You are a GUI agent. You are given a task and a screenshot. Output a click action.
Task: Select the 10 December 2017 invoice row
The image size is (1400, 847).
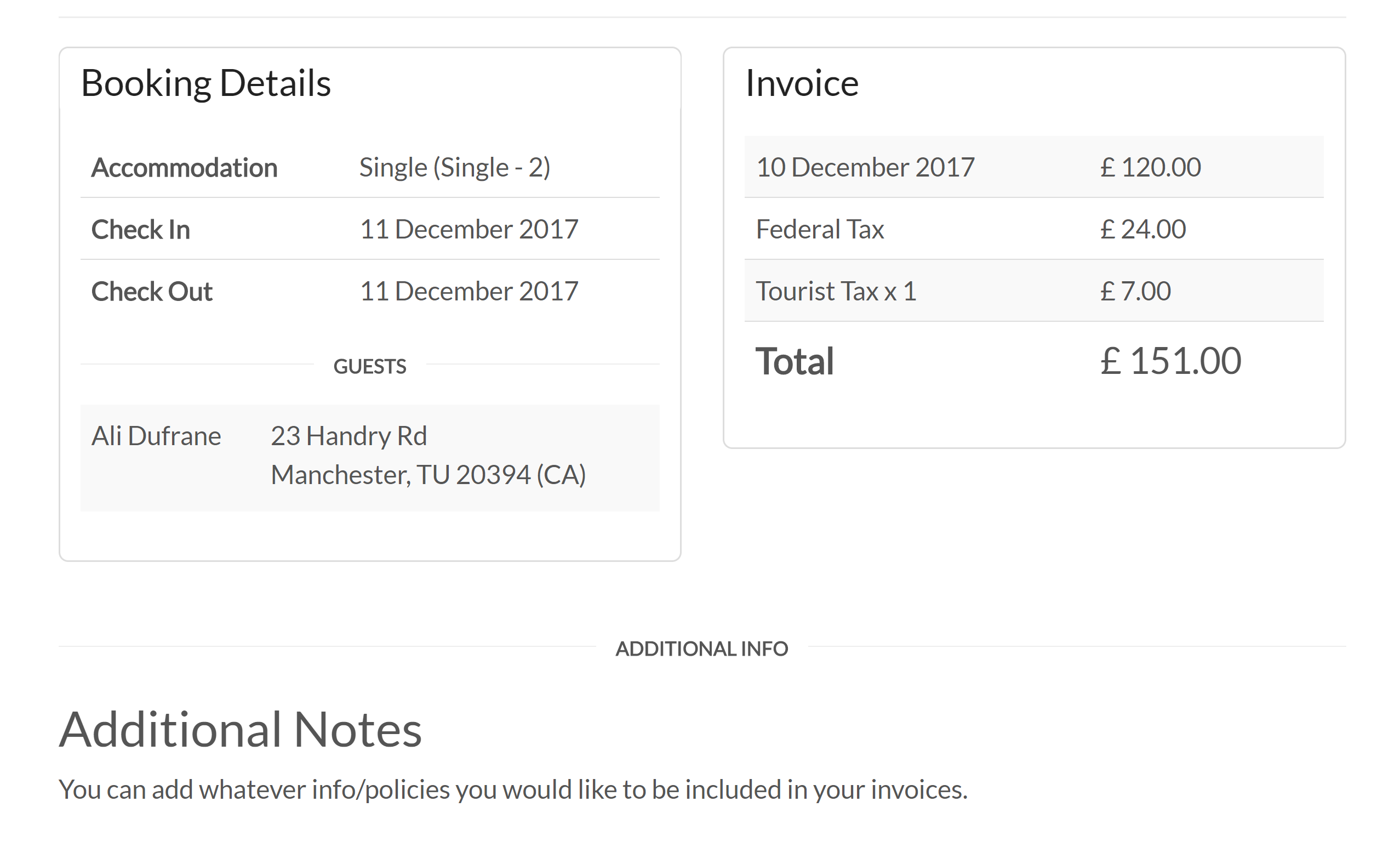1033,167
